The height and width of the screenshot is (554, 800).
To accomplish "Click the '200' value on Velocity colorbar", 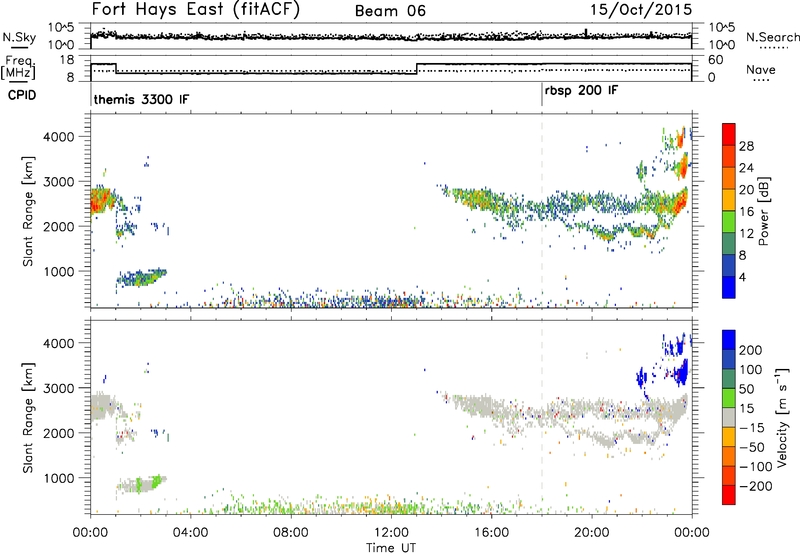I will click(x=751, y=350).
